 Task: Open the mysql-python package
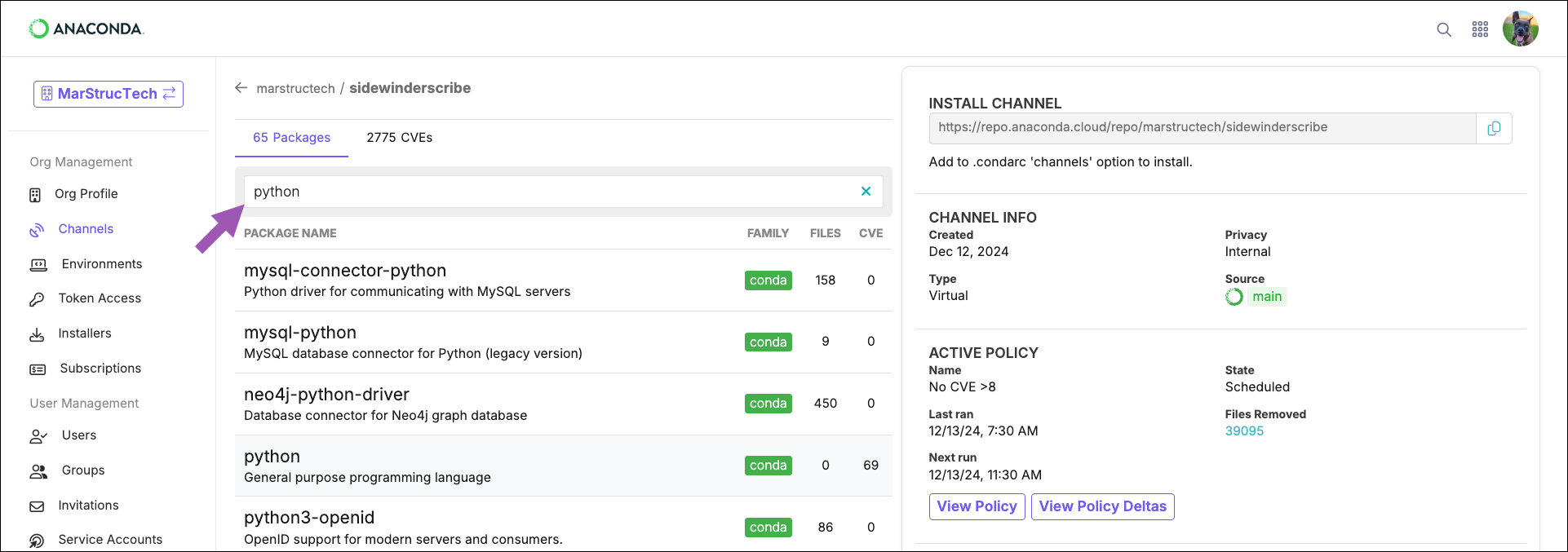pos(300,333)
